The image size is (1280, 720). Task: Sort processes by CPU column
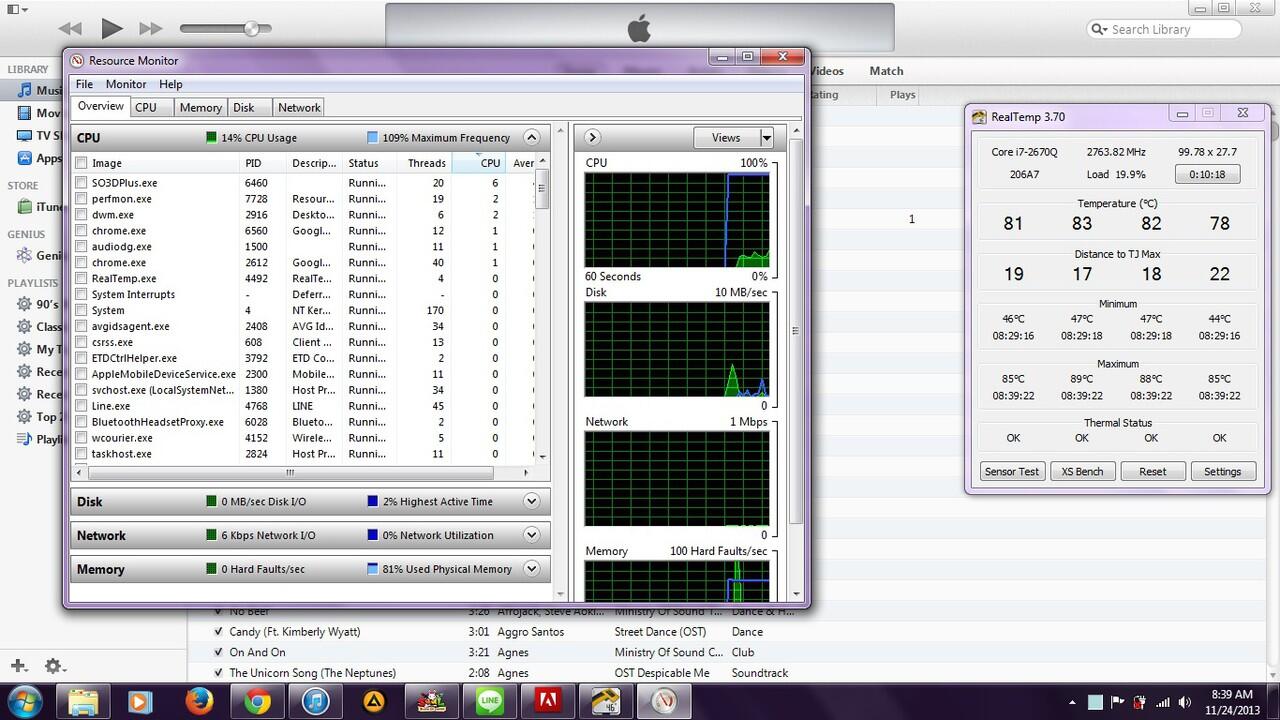coord(479,163)
